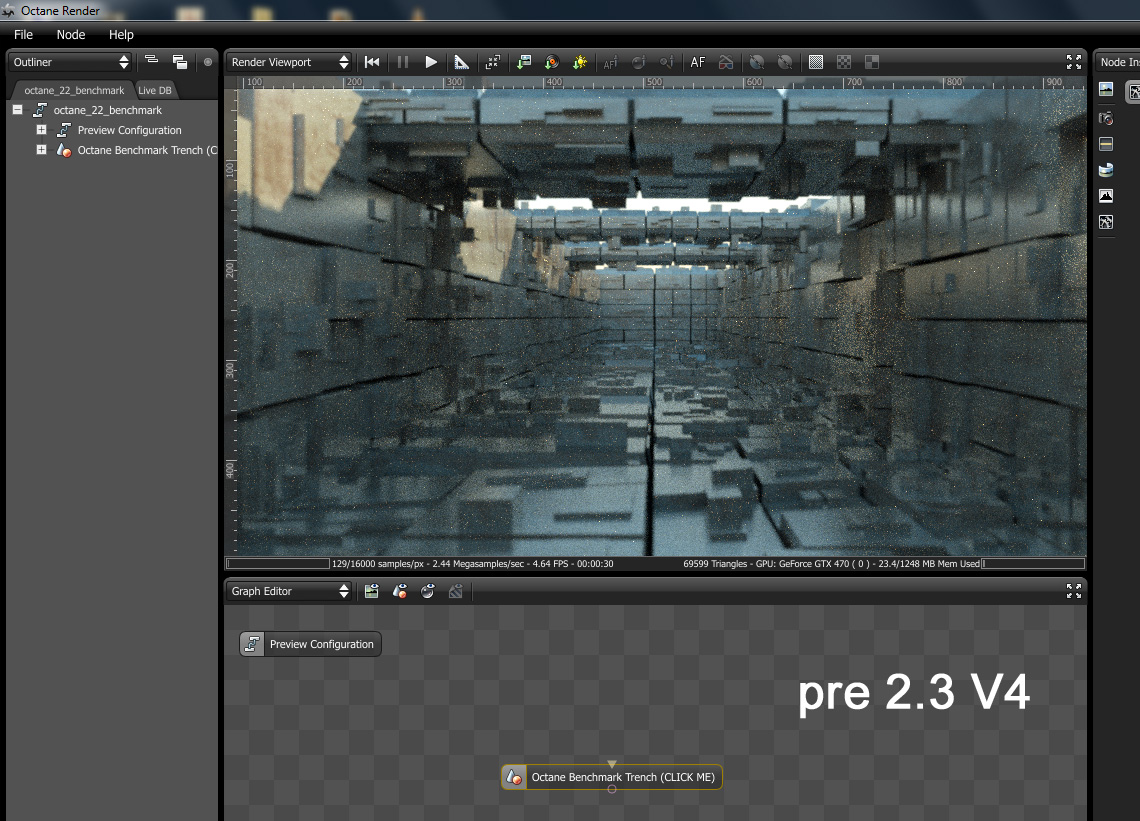
Task: Click the samples per pixel status text
Action: (473, 564)
